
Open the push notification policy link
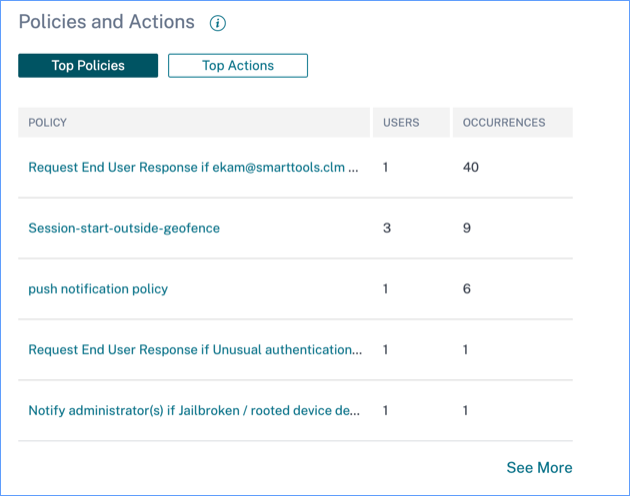[x=98, y=289]
